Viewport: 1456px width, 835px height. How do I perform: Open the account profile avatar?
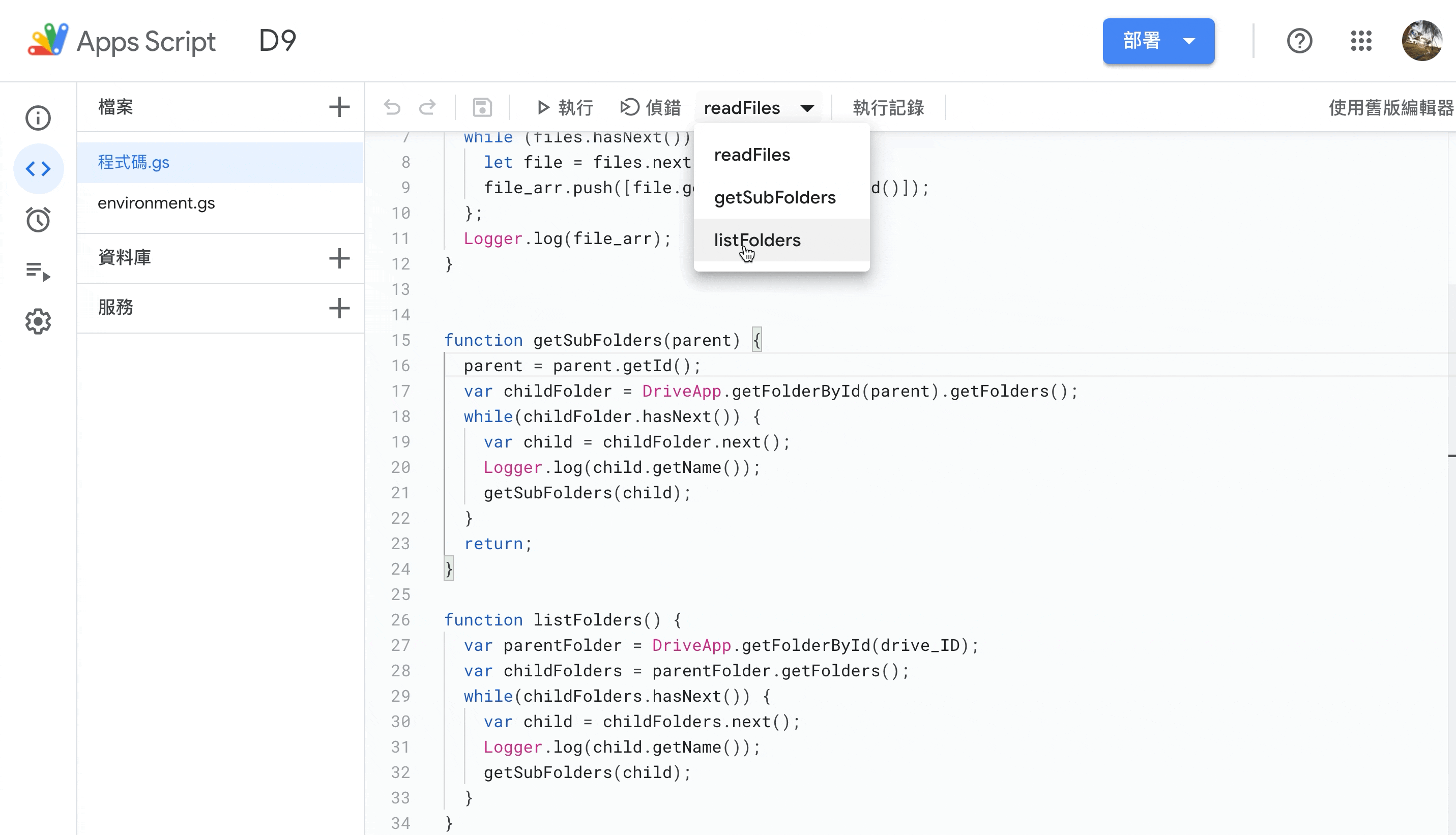(1422, 41)
